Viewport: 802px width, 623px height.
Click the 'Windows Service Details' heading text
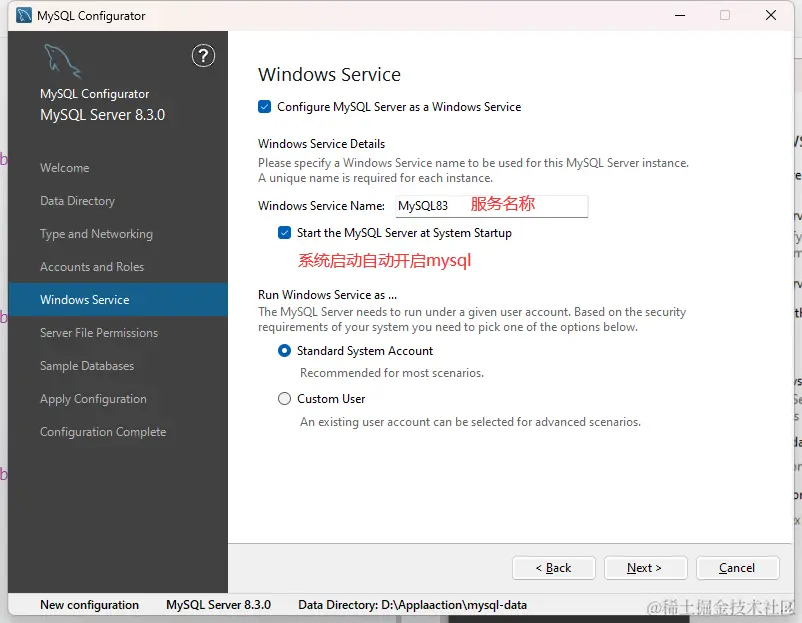point(321,144)
